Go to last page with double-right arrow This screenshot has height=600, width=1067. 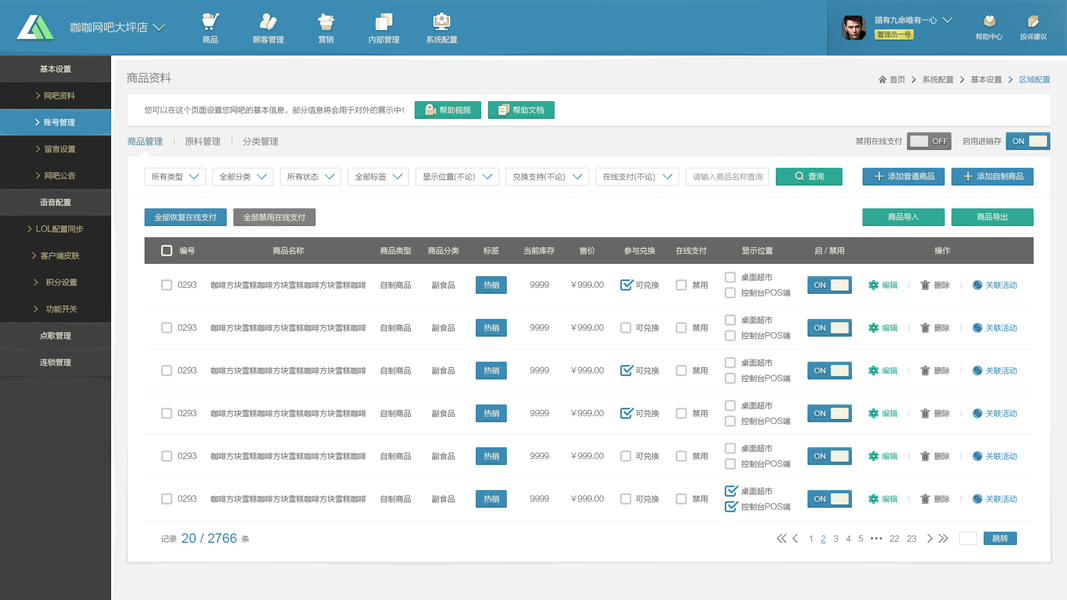point(943,538)
